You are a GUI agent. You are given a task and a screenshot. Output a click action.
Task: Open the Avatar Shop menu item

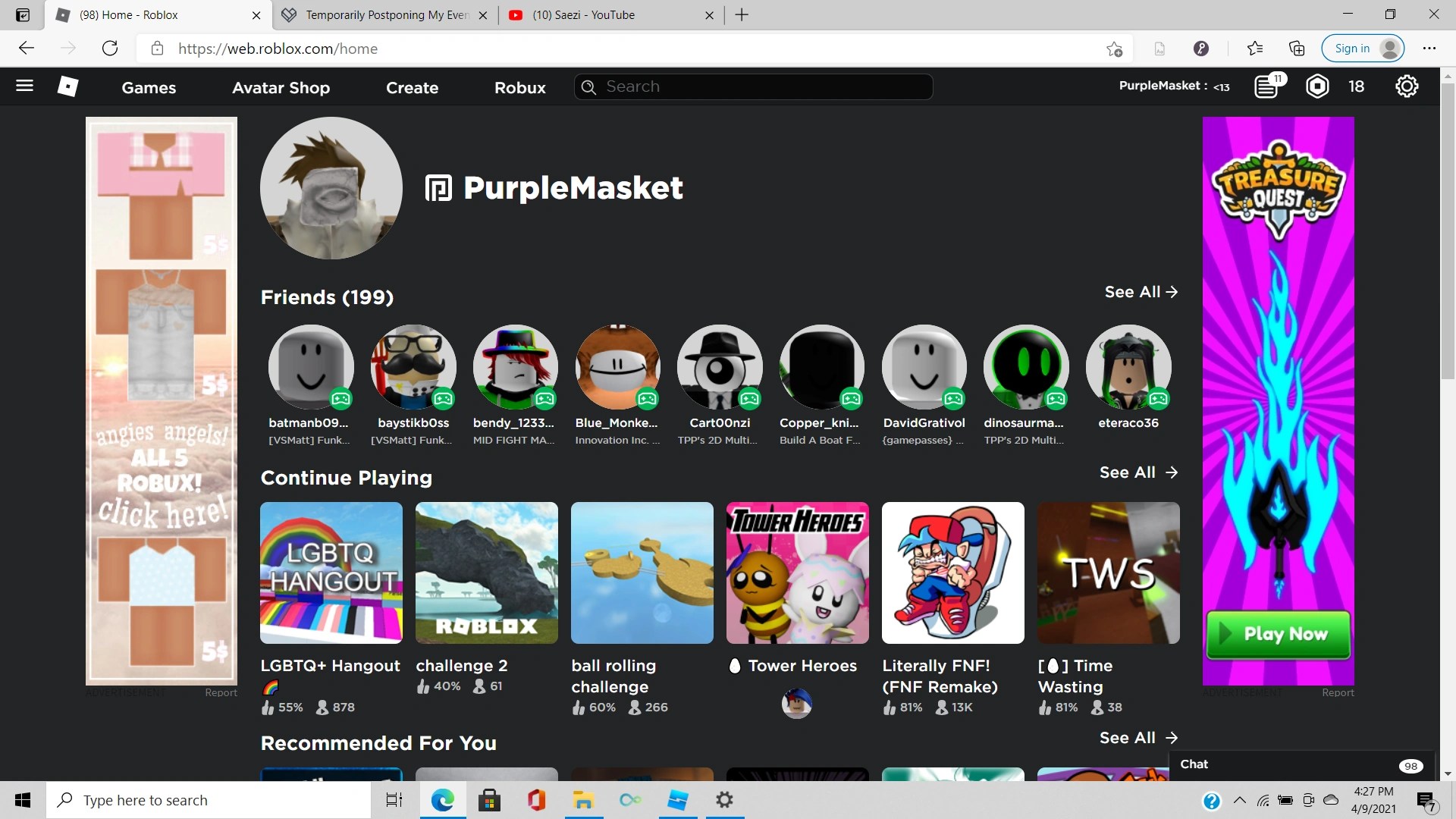point(281,88)
